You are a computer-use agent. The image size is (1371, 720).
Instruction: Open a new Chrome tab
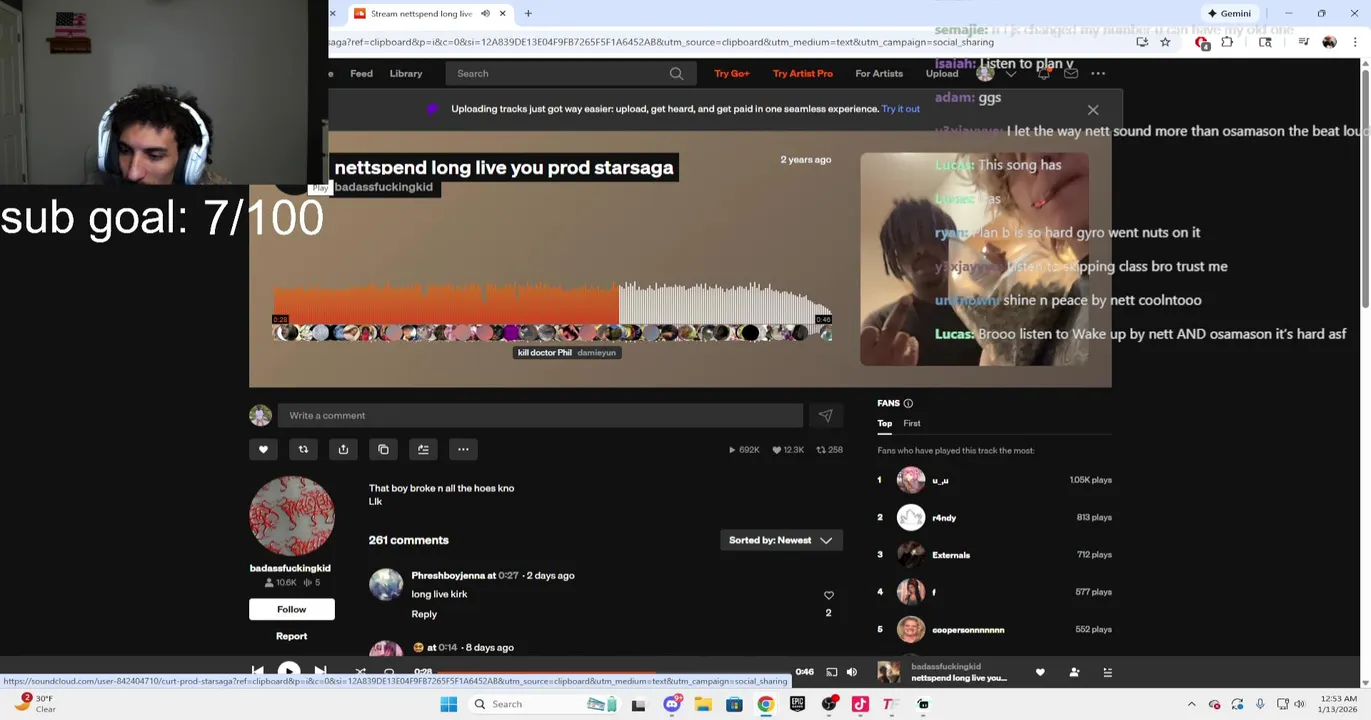click(x=528, y=14)
